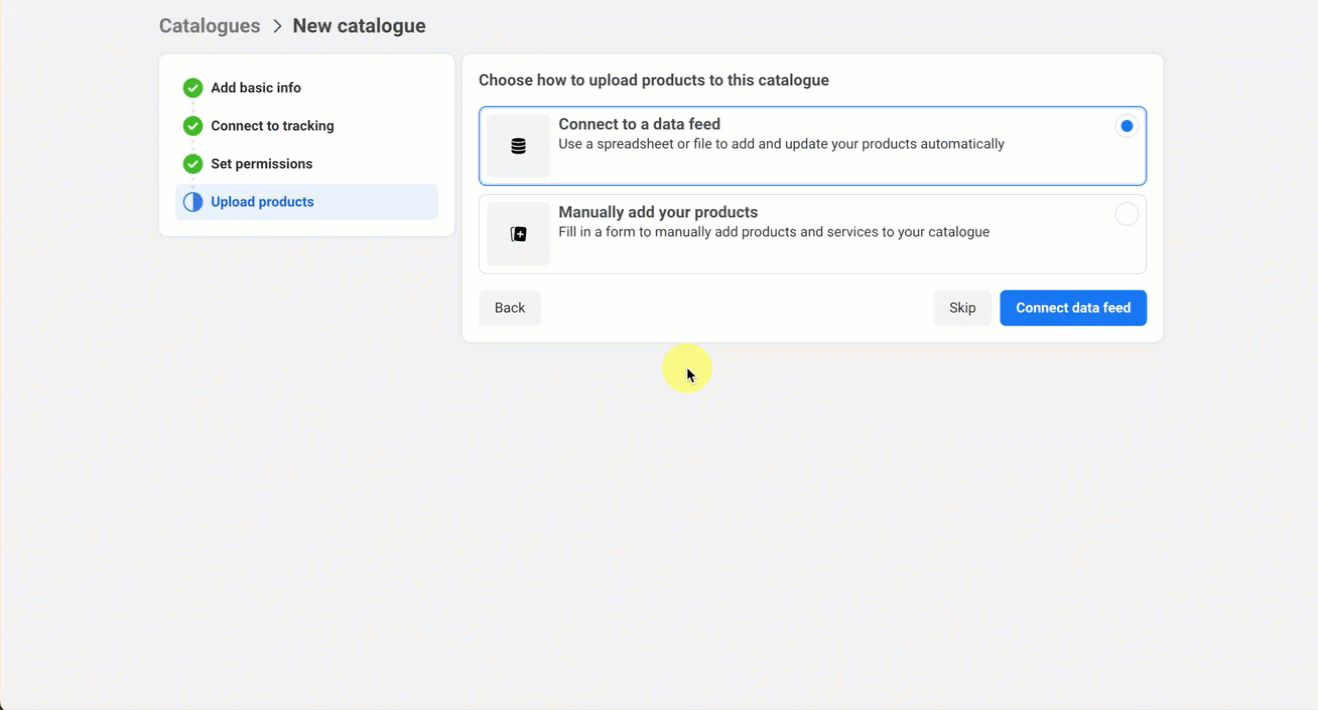This screenshot has height=710, width=1318.
Task: Click the database icon for data feed
Action: 518,146
